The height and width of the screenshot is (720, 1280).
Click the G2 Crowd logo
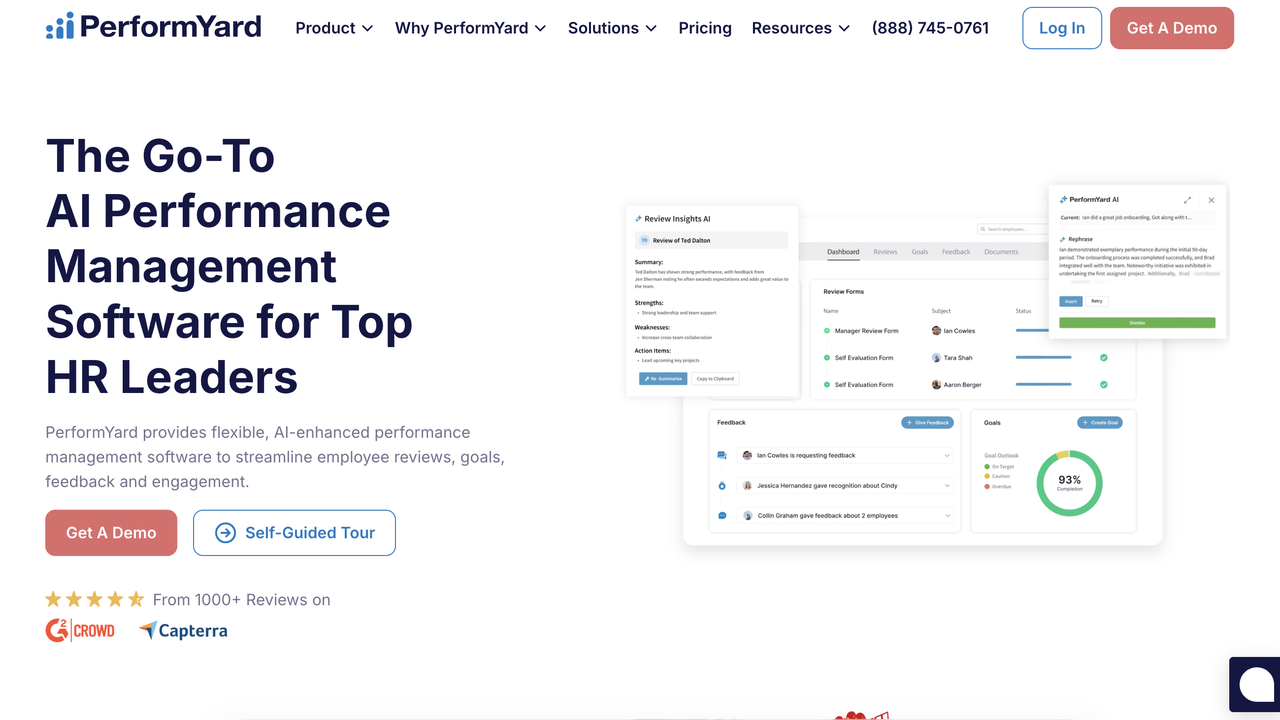pos(80,630)
